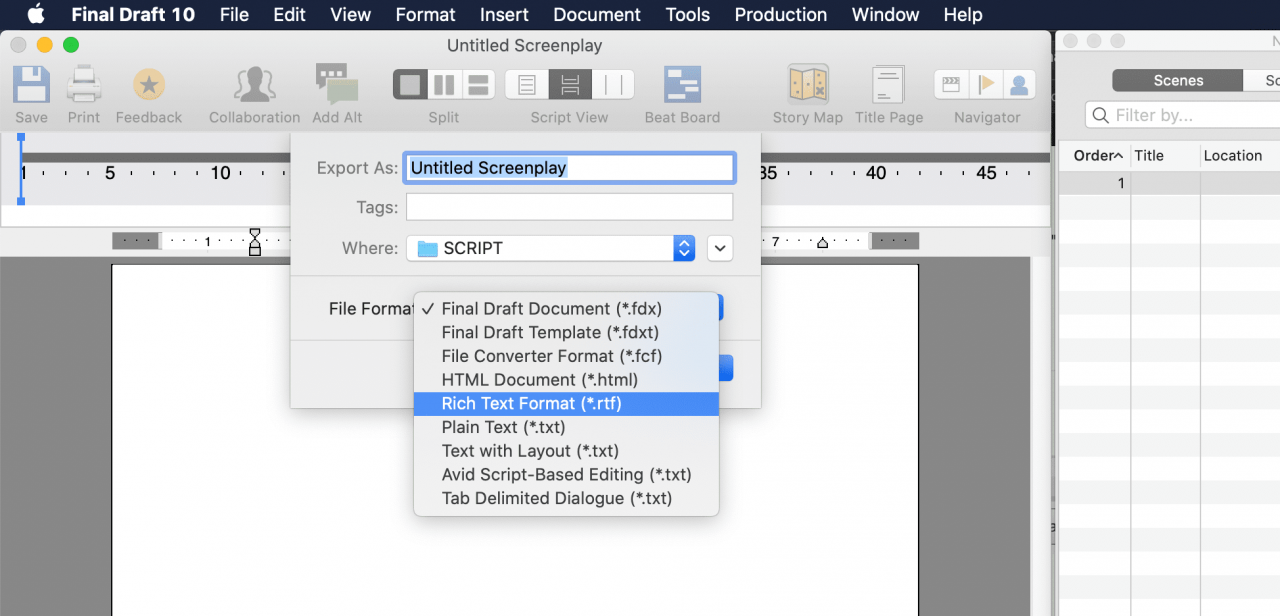The width and height of the screenshot is (1280, 616).
Task: Toggle the single pane Split view button
Action: [x=410, y=85]
